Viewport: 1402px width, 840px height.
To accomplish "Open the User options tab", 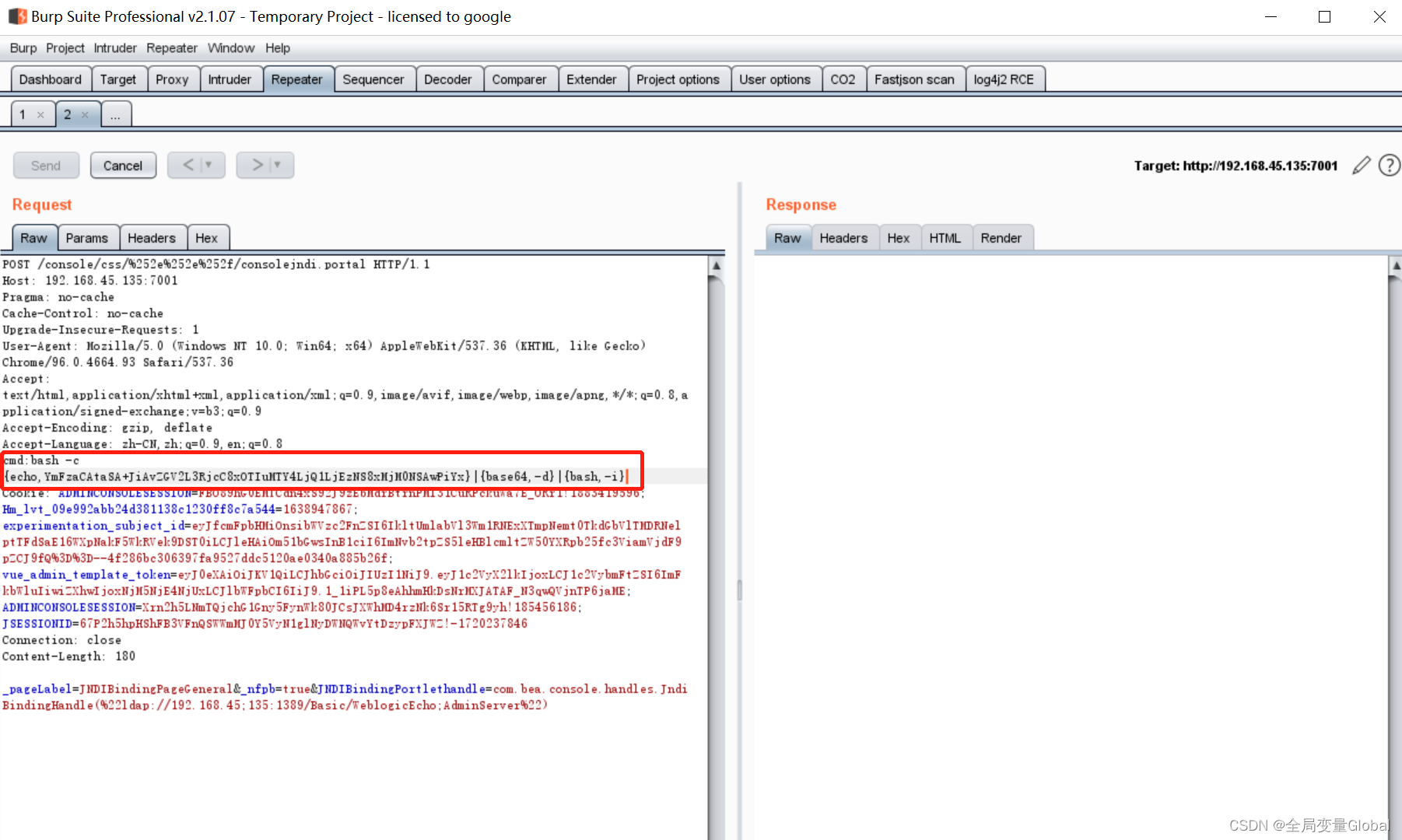I will (x=775, y=79).
